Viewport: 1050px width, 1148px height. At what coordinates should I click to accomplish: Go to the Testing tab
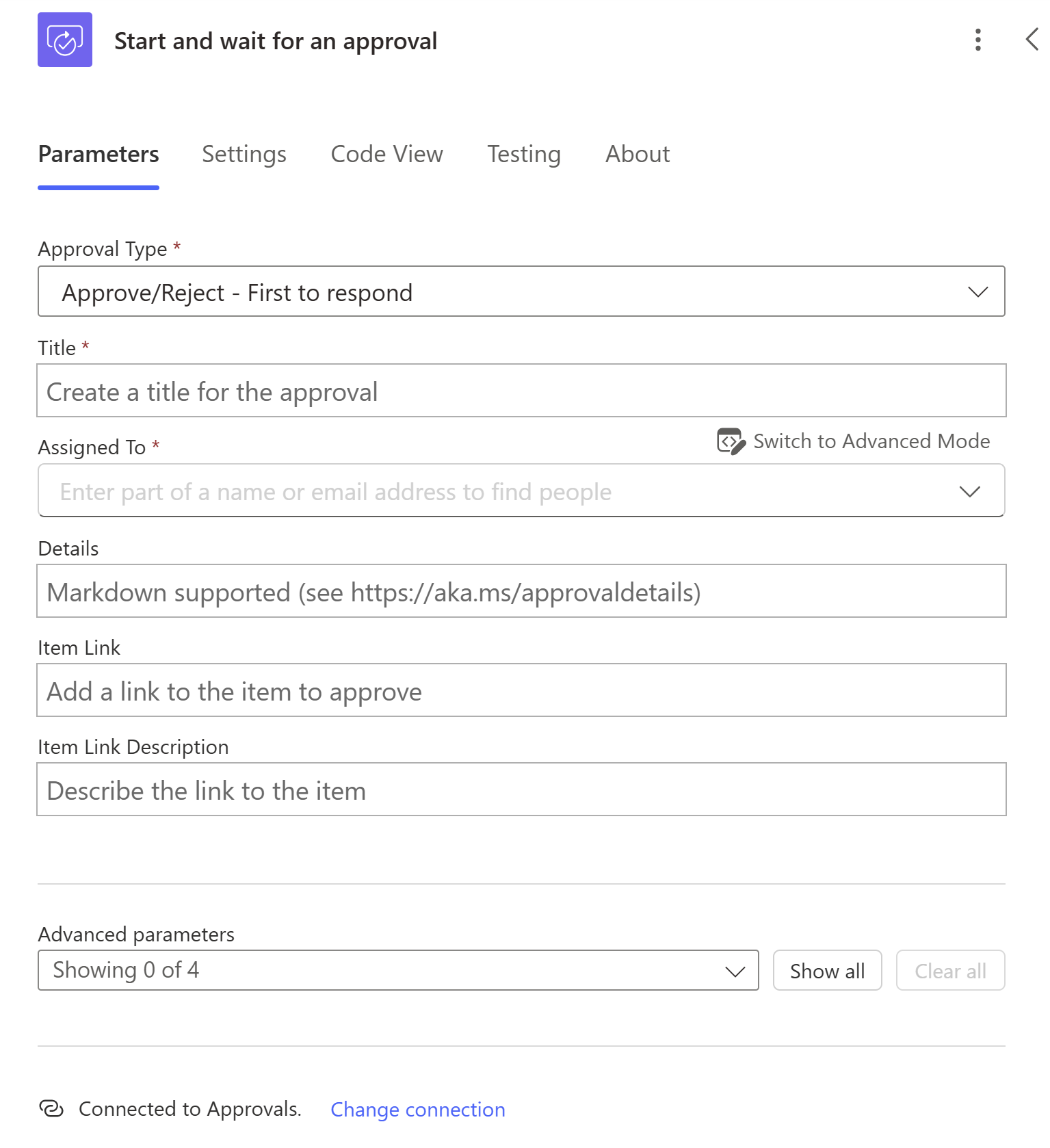coord(524,155)
